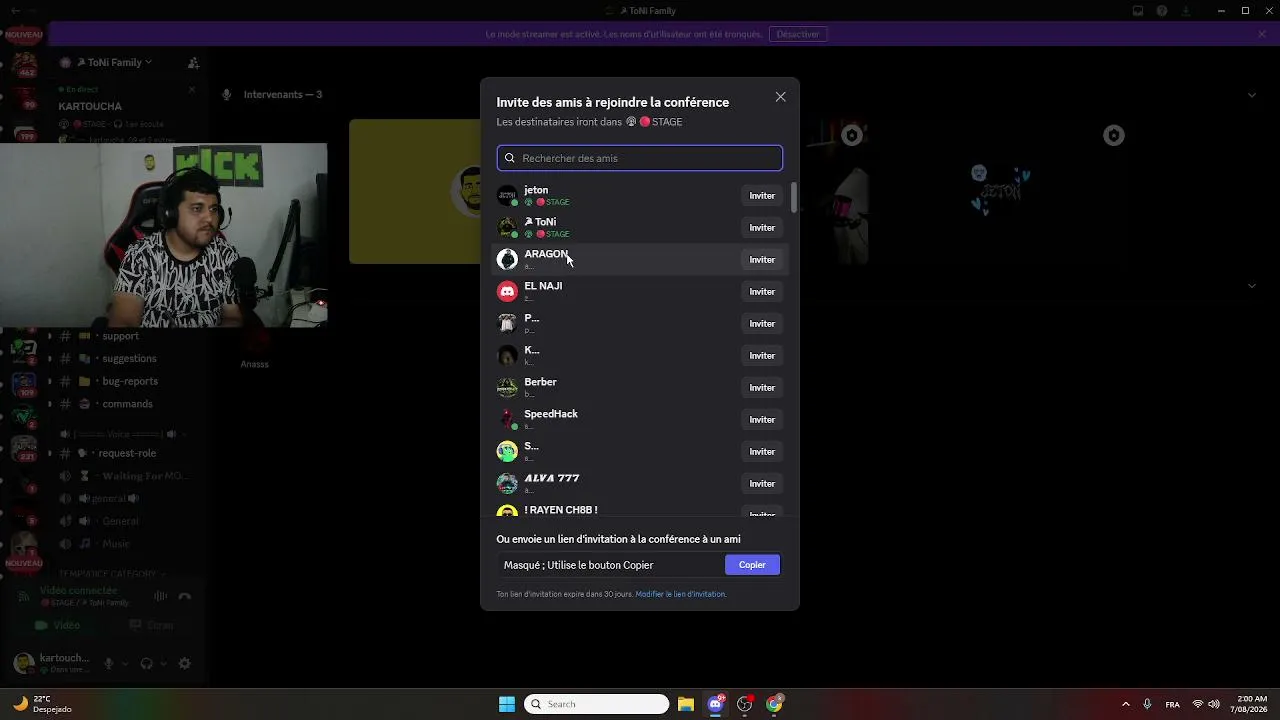Click the system tray microphone icon
Image resolution: width=1280 pixels, height=720 pixels.
pyautogui.click(x=1147, y=704)
